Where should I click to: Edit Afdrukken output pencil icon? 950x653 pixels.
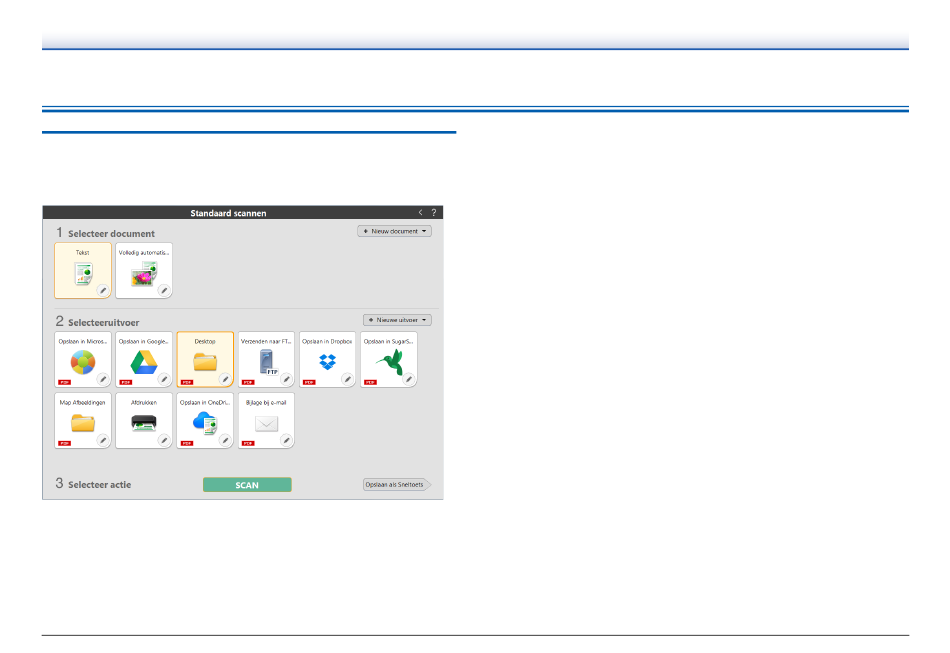(164, 440)
